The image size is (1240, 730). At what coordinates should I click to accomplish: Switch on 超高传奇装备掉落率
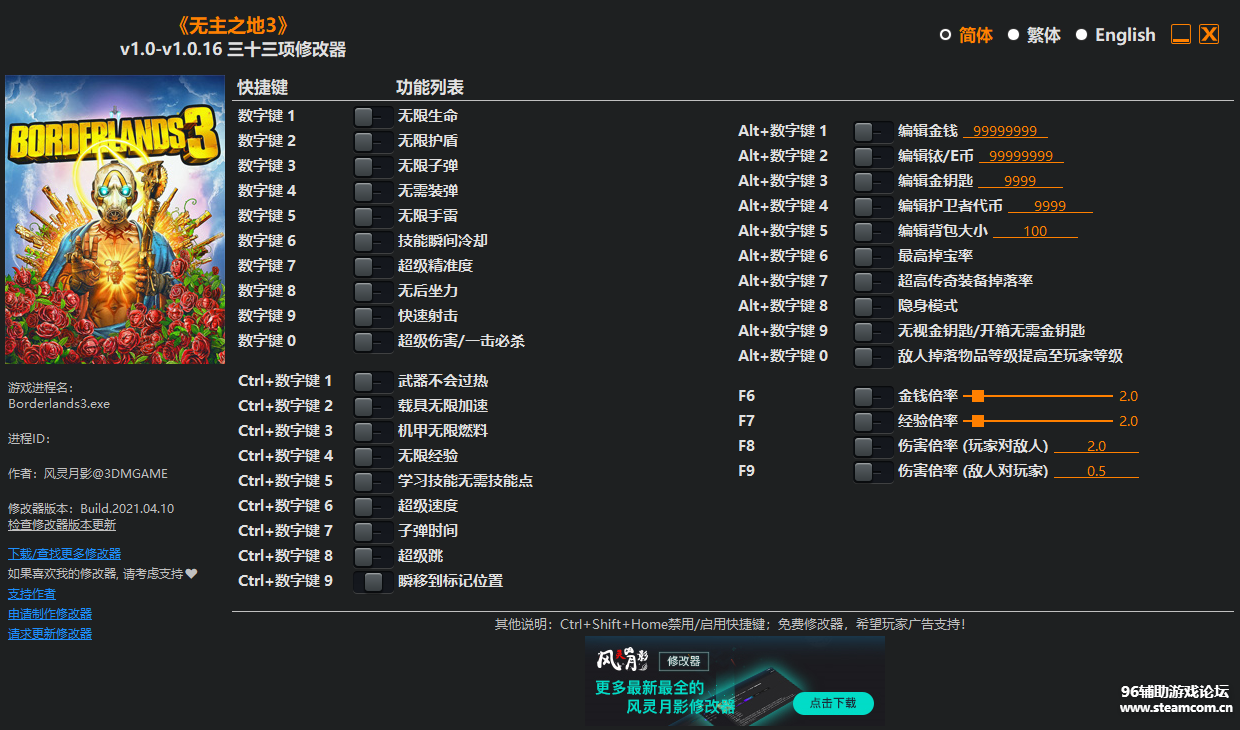tap(872, 281)
